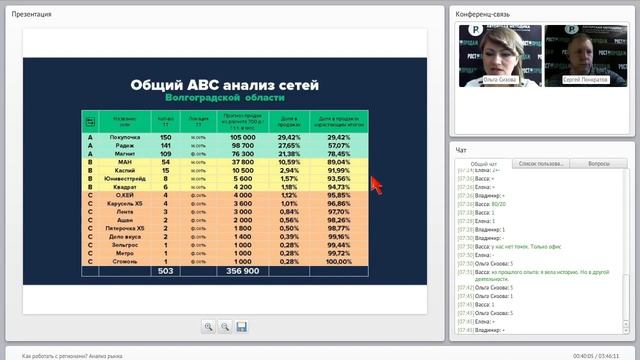The height and width of the screenshot is (360, 640).
Task: Zoom in on the presentation slide
Action: [x=208, y=327]
